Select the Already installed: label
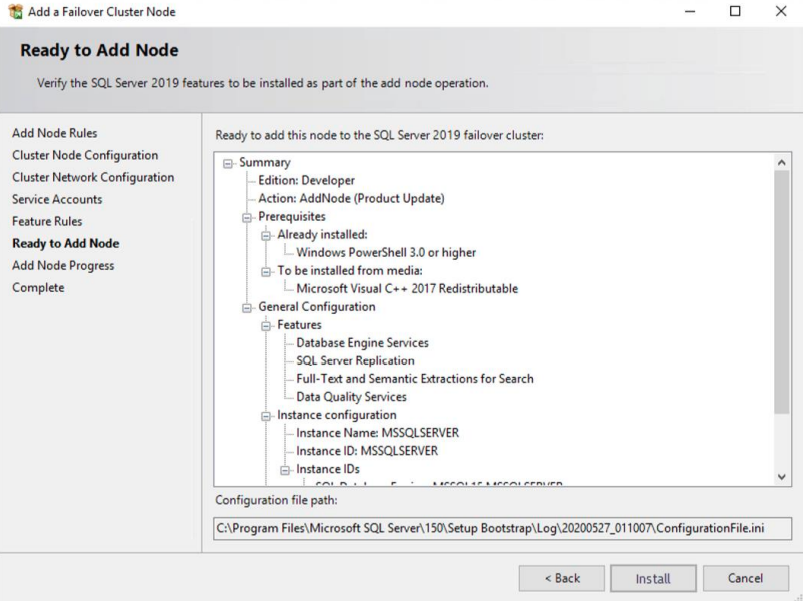 pyautogui.click(x=323, y=235)
